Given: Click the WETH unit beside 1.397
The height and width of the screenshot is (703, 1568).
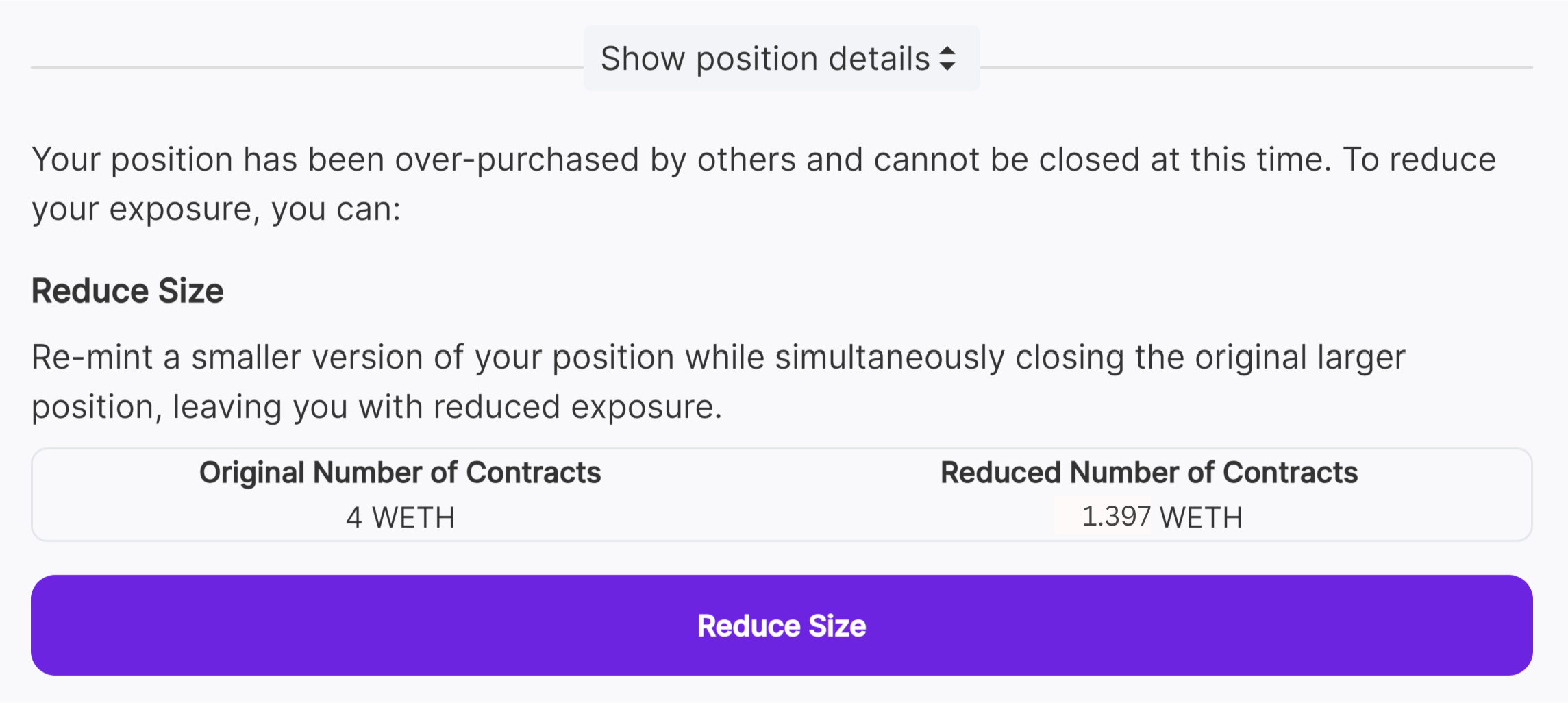Looking at the screenshot, I should (1201, 517).
